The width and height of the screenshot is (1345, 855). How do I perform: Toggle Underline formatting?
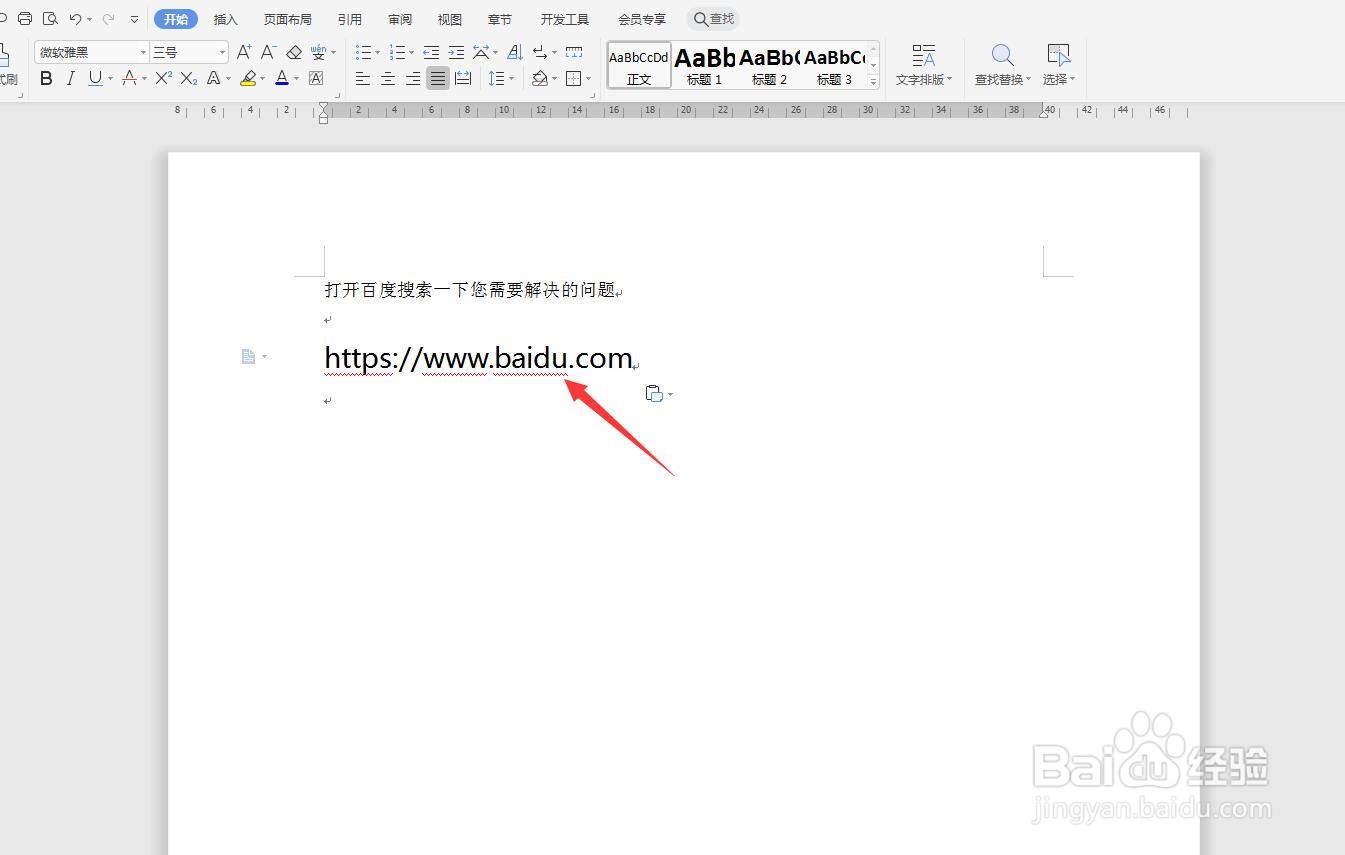click(95, 78)
